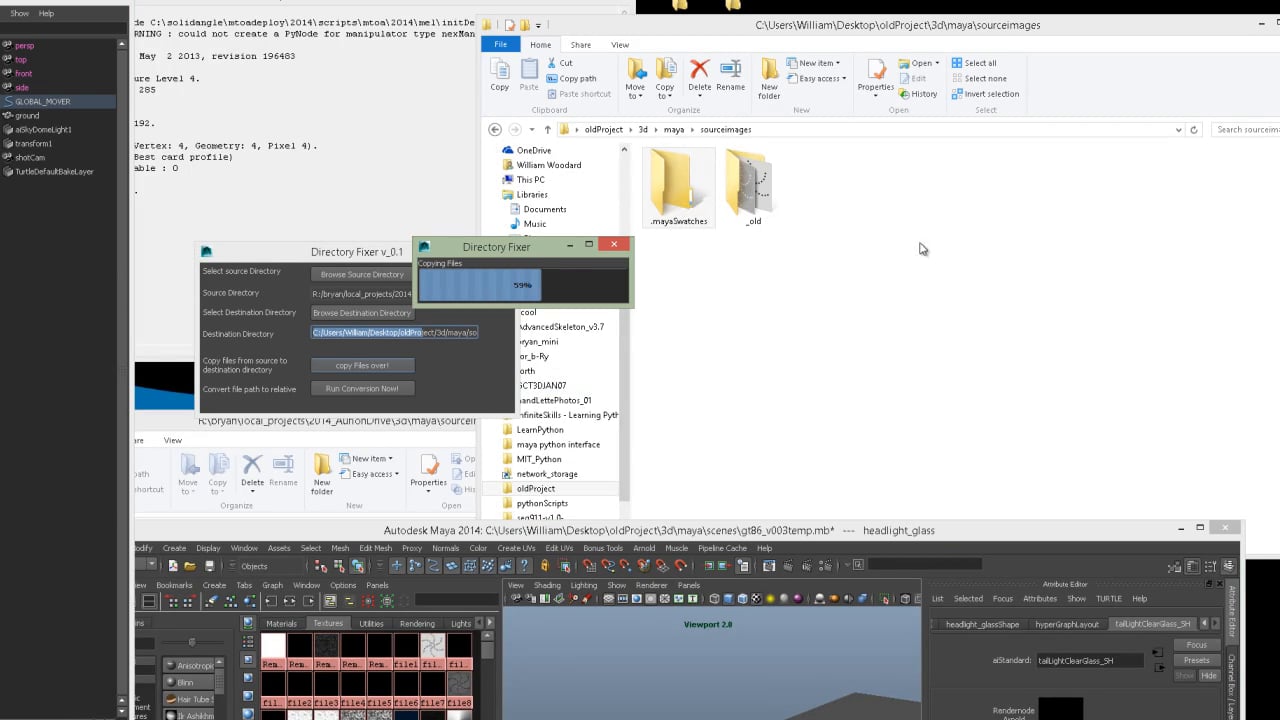The width and height of the screenshot is (1280, 720).
Task: Click Hide button in Attribute Editor
Action: [1209, 676]
